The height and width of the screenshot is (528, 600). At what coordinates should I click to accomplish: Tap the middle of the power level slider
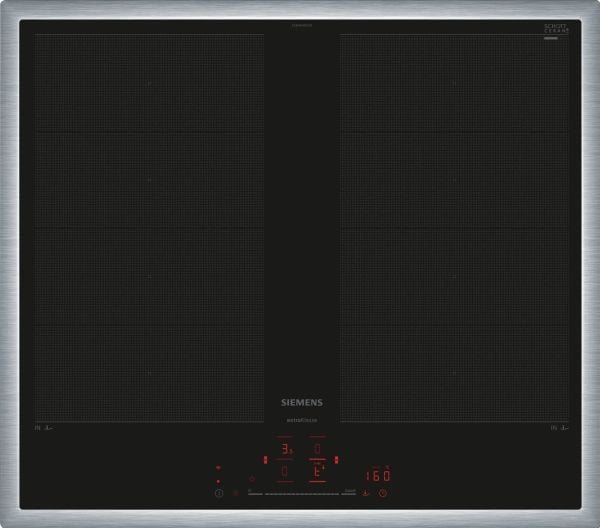click(x=302, y=494)
